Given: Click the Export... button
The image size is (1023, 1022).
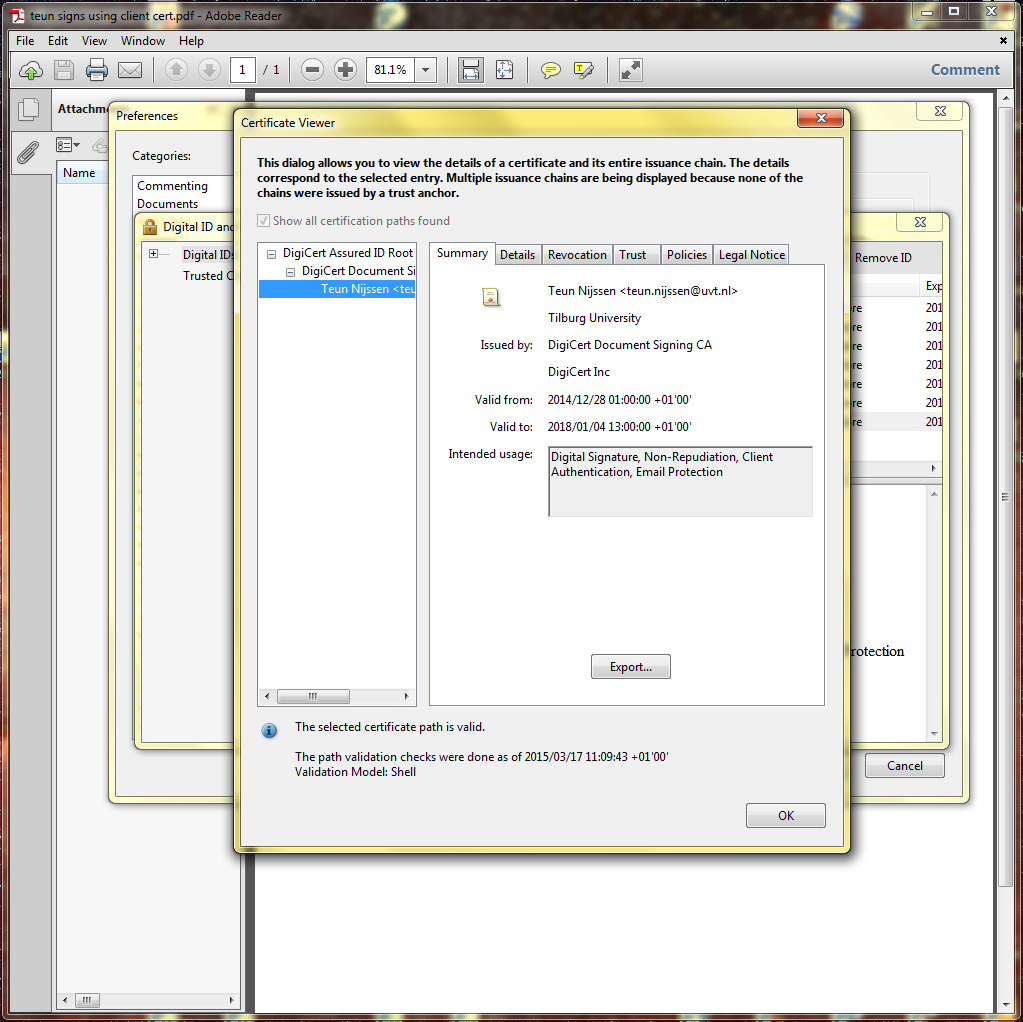Looking at the screenshot, I should point(630,667).
